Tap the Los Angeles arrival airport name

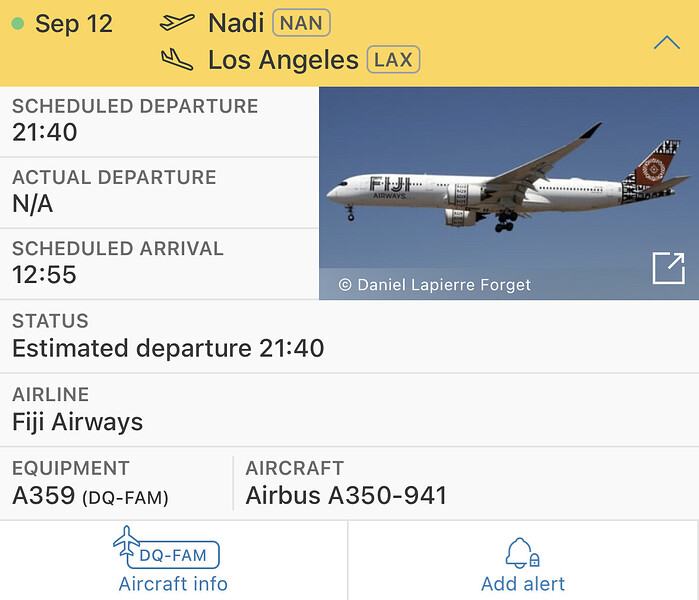(284, 60)
